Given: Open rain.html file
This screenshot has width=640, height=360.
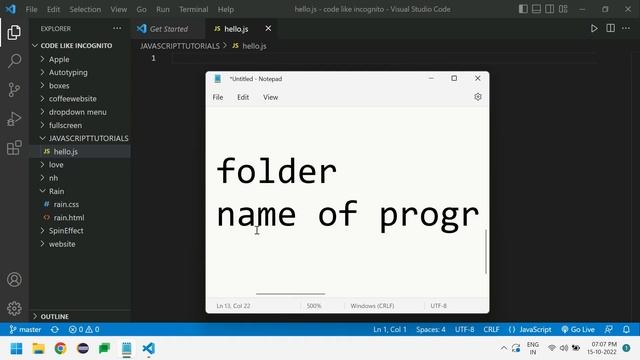Looking at the screenshot, I should tap(80, 218).
